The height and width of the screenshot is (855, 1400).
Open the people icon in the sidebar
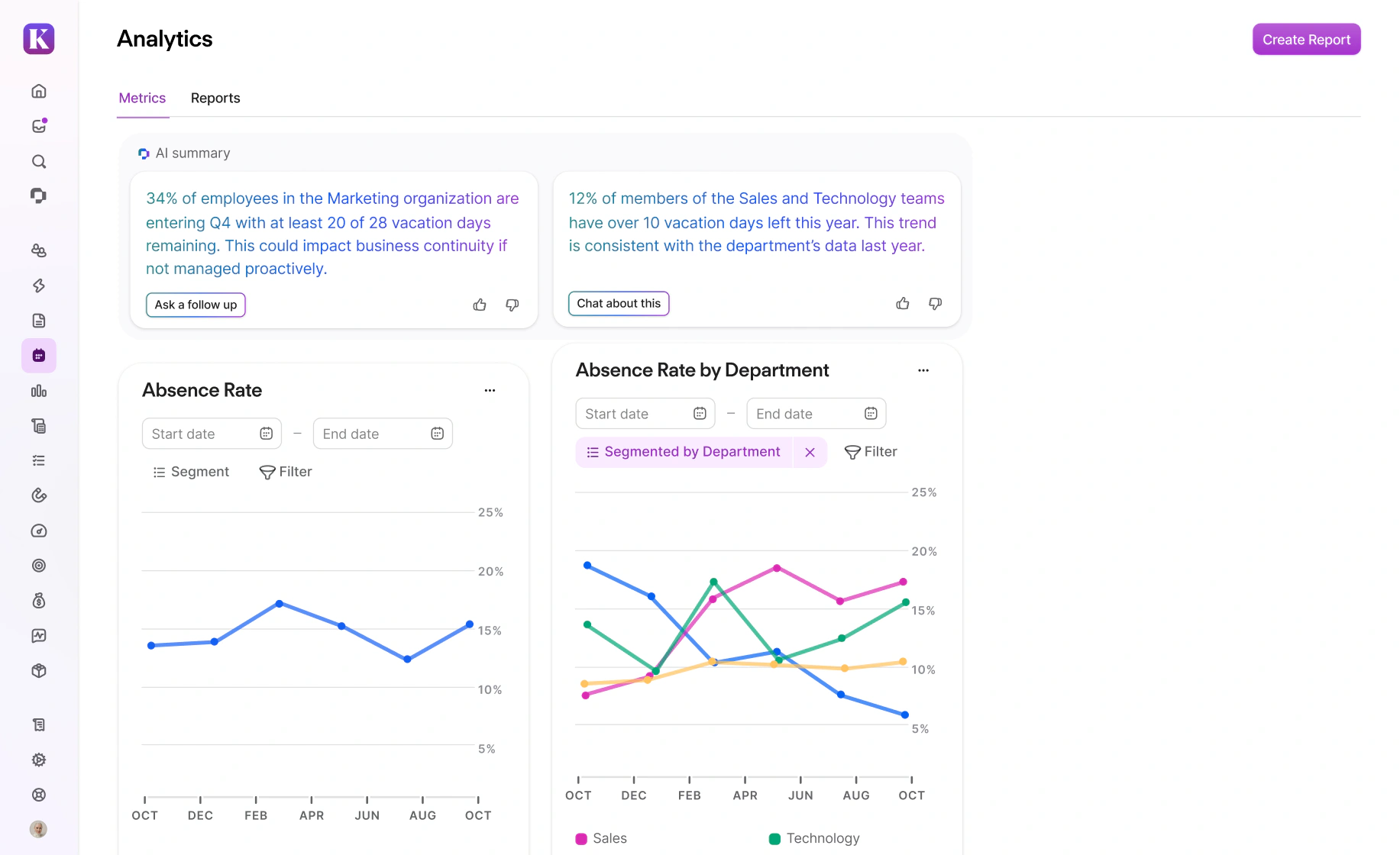click(39, 250)
